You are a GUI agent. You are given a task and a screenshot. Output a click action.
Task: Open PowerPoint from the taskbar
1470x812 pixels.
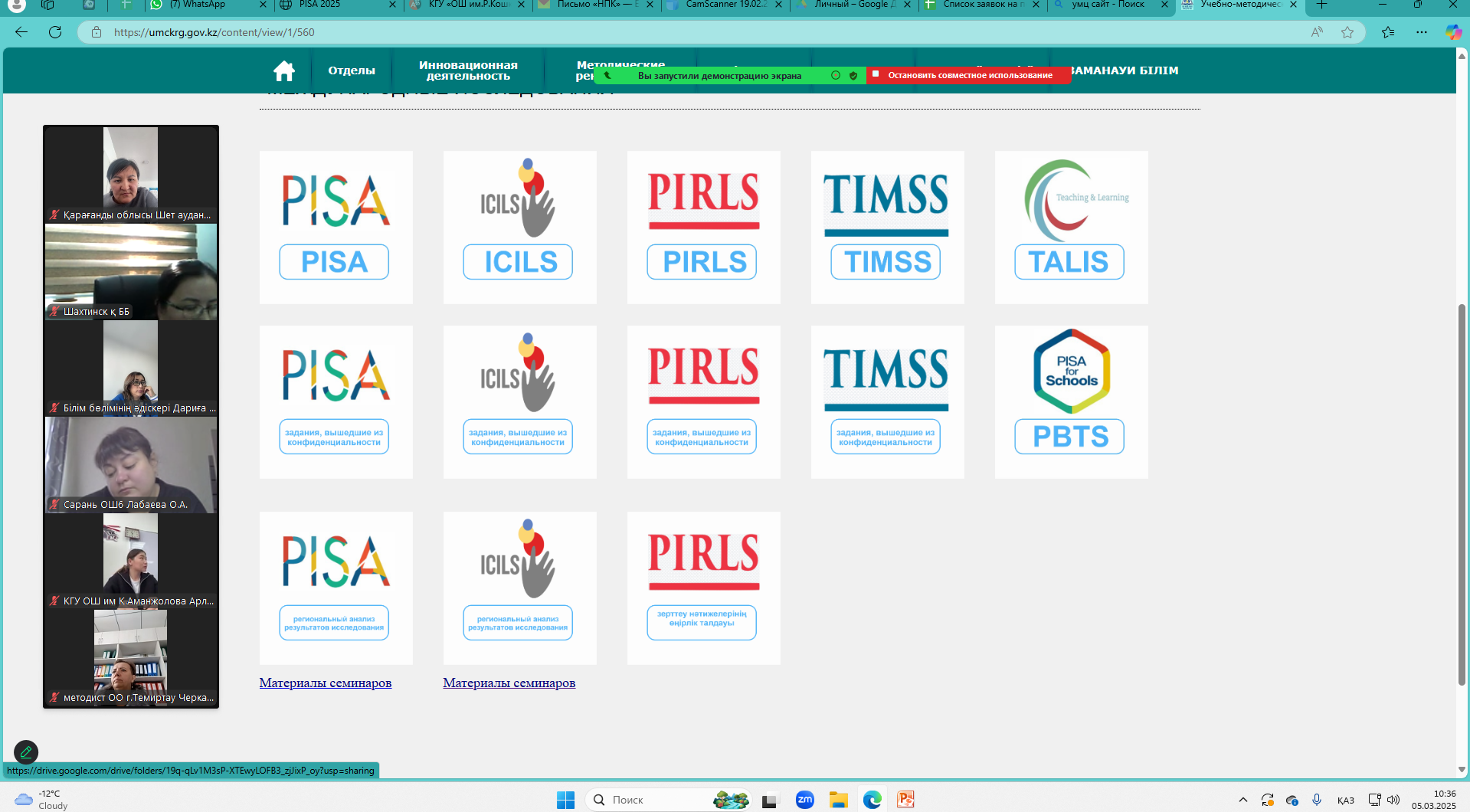[x=906, y=800]
